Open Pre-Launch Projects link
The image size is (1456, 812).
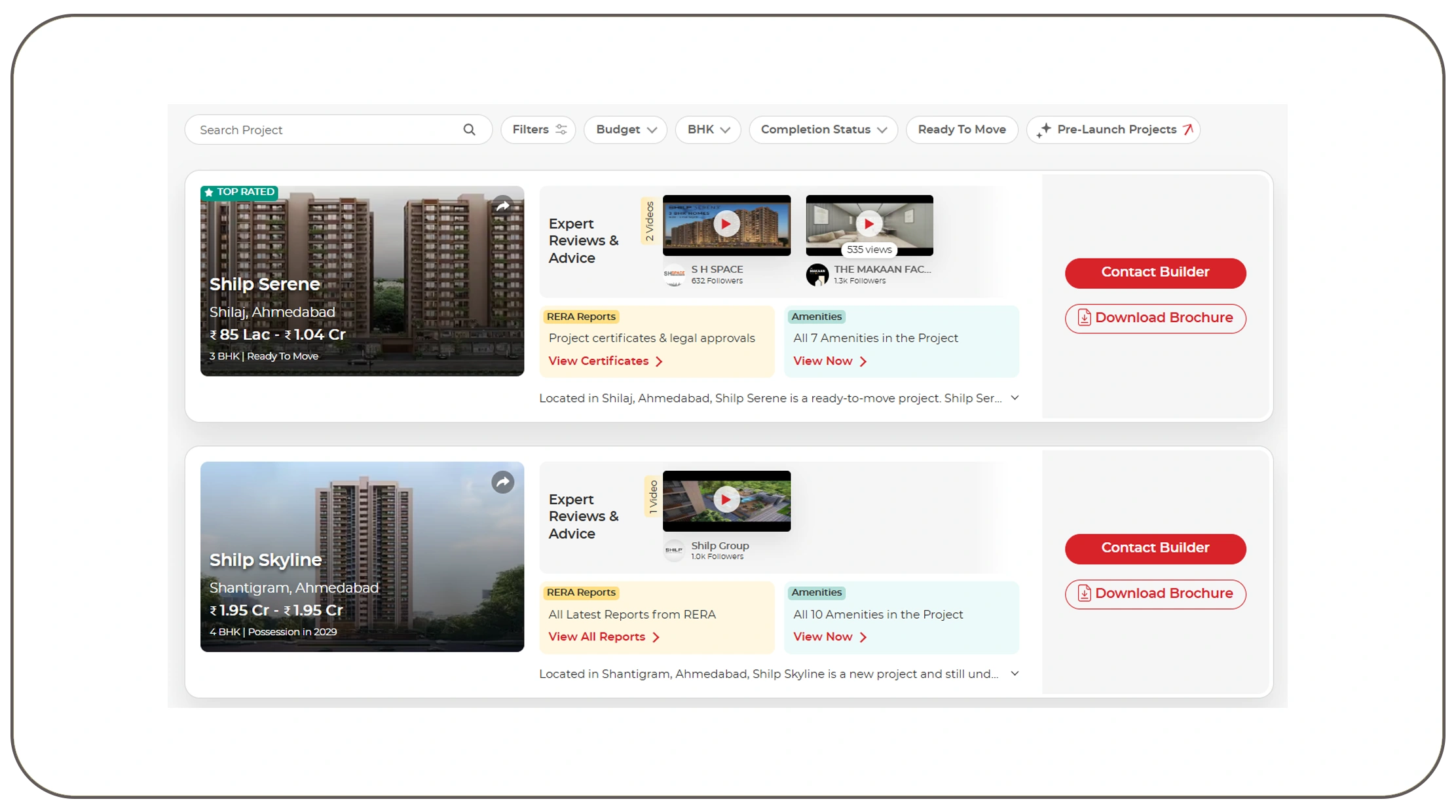(x=1113, y=130)
